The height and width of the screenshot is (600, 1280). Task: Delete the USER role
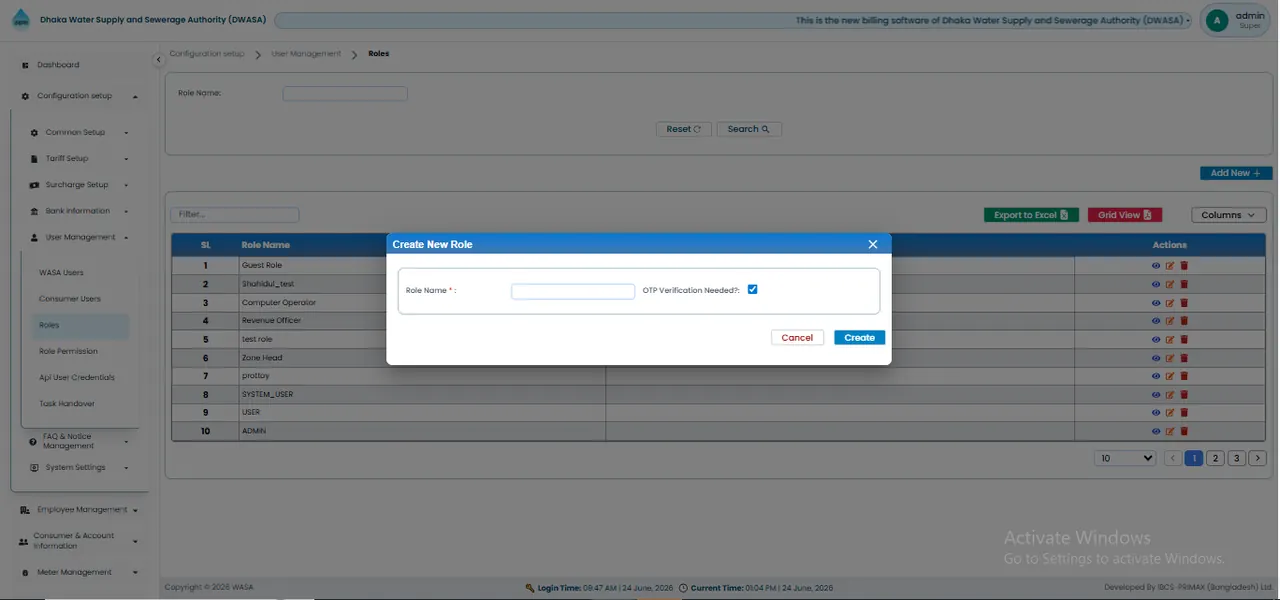point(1184,412)
